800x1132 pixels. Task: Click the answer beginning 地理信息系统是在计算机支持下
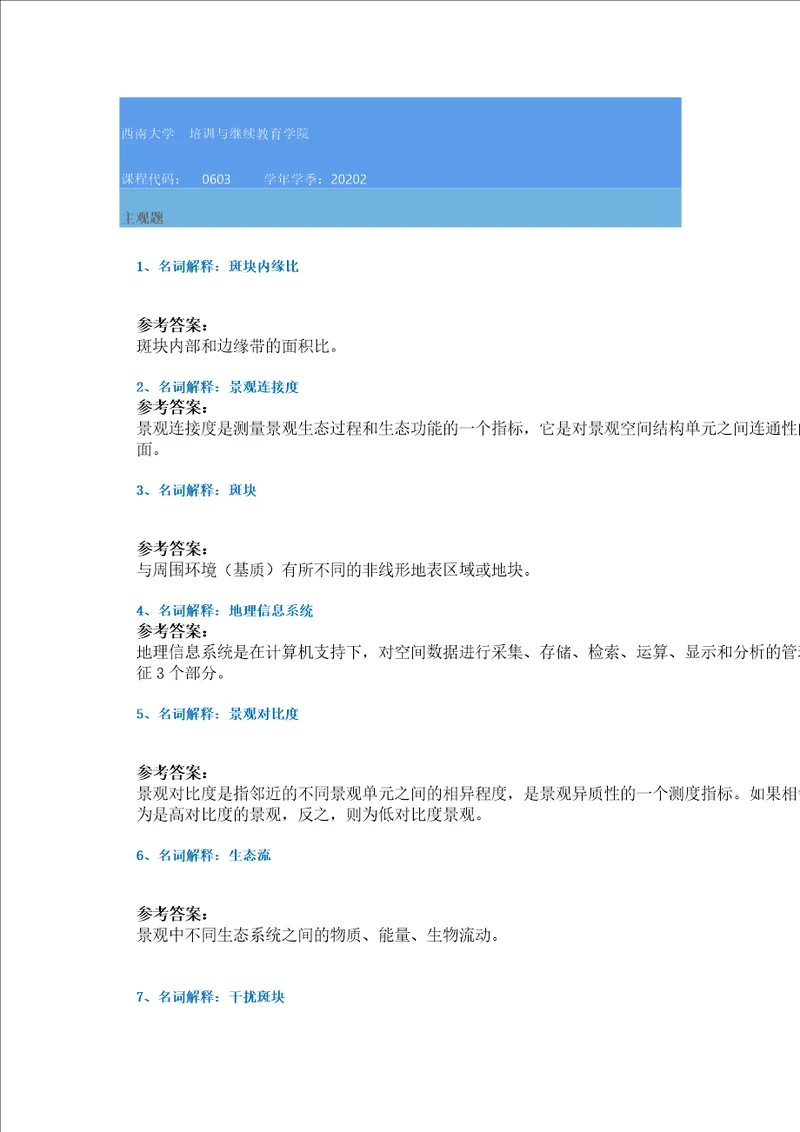[468, 653]
